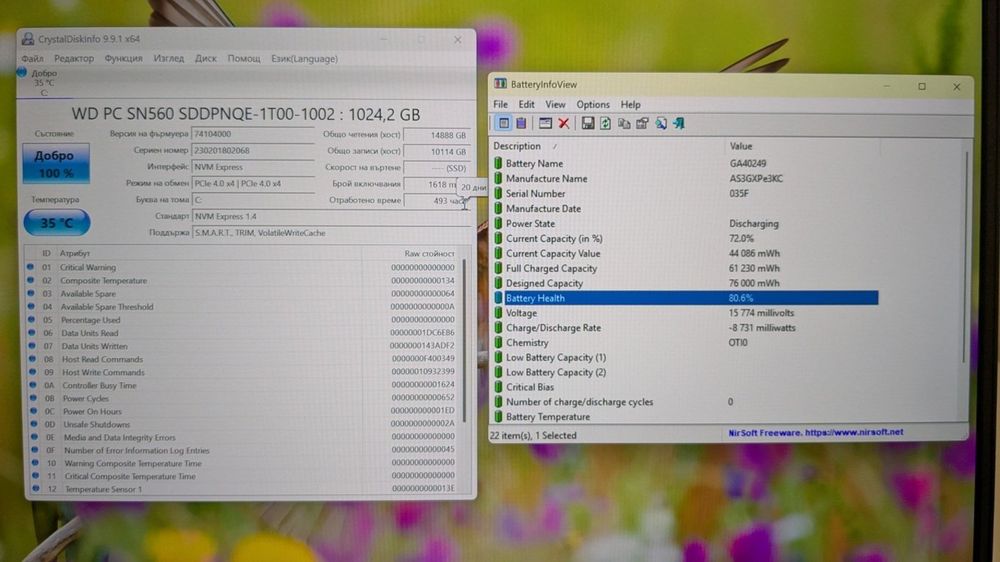
Task: Open Изглед menu in CrystalDiskInfo
Action: [x=168, y=59]
